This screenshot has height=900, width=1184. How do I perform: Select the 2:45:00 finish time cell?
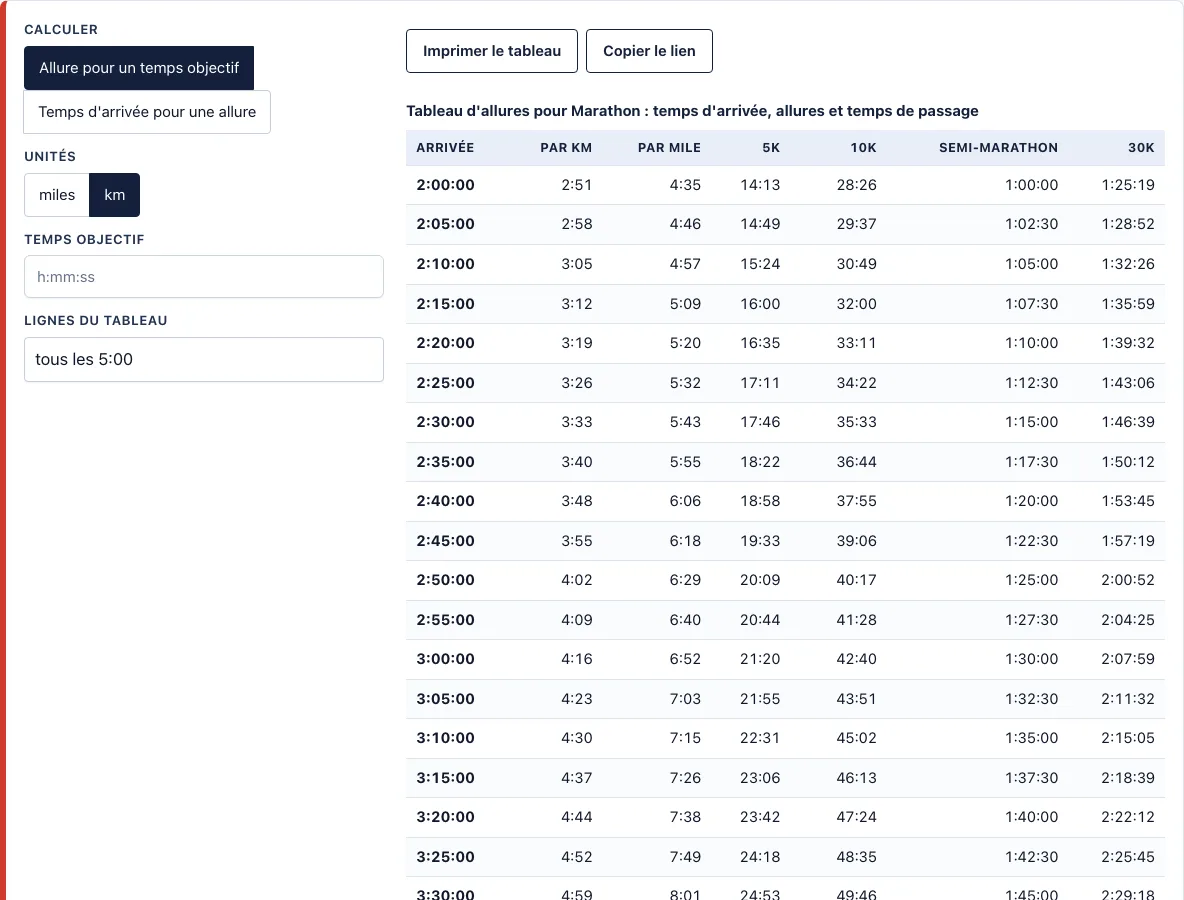[x=446, y=541]
